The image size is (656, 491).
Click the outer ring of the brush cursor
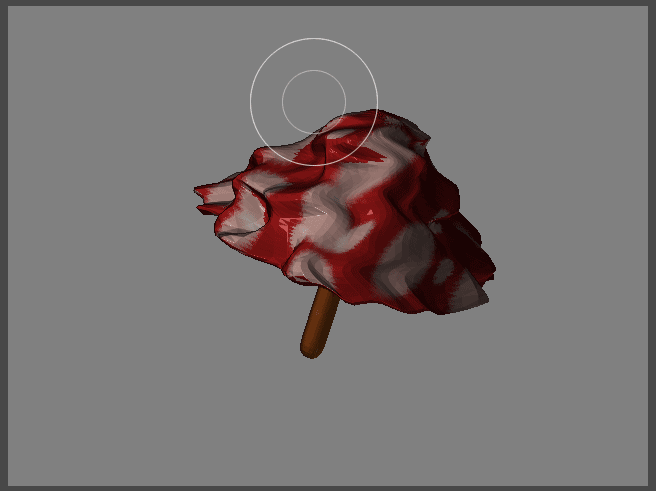251,101
